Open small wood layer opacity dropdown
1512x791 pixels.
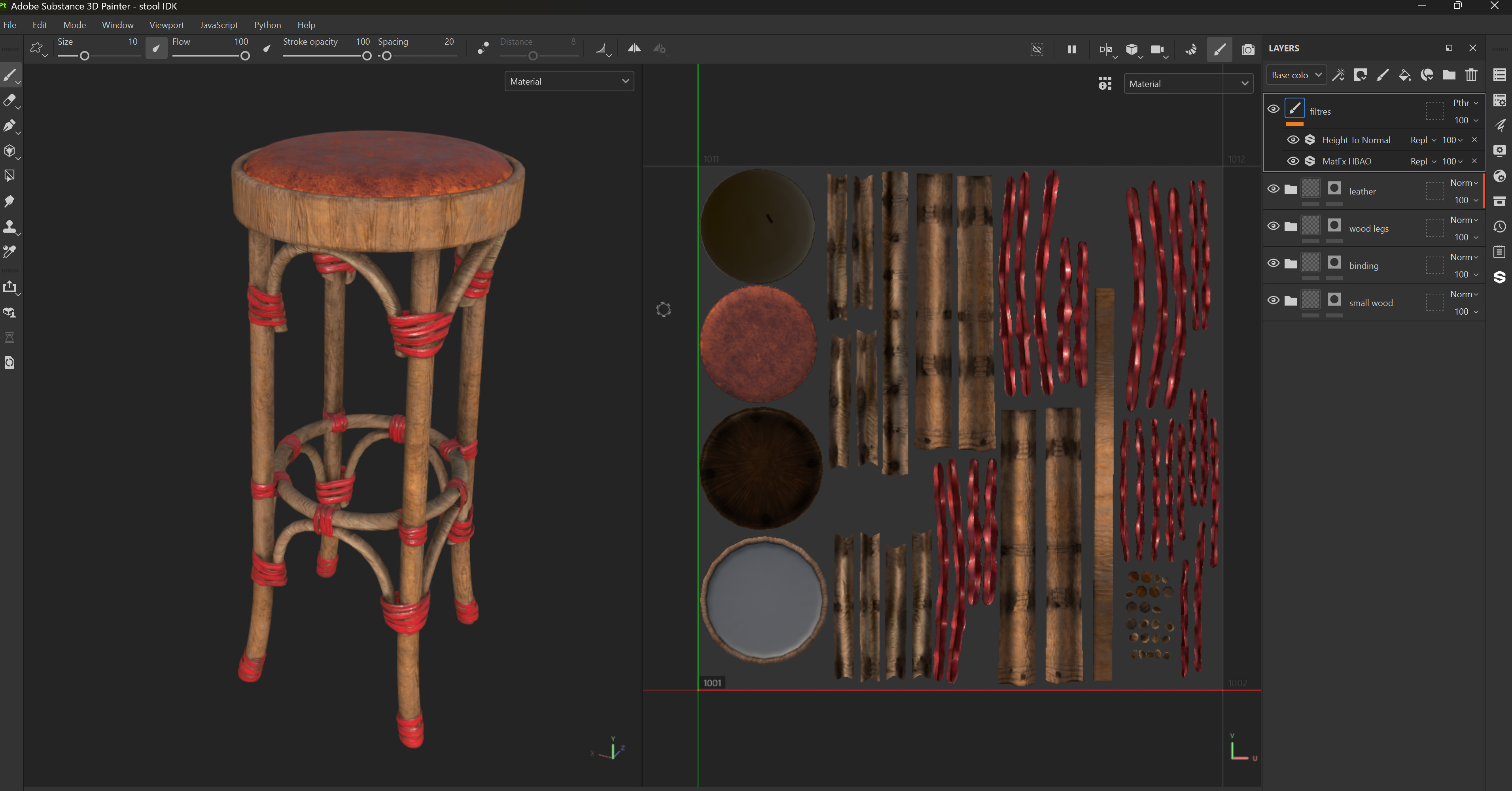point(1466,311)
